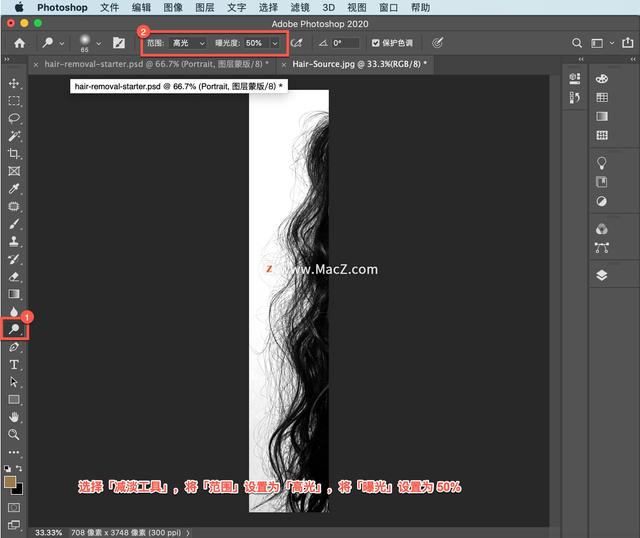
Task: Expand the toolbox with the double arrows
Action: point(7,60)
